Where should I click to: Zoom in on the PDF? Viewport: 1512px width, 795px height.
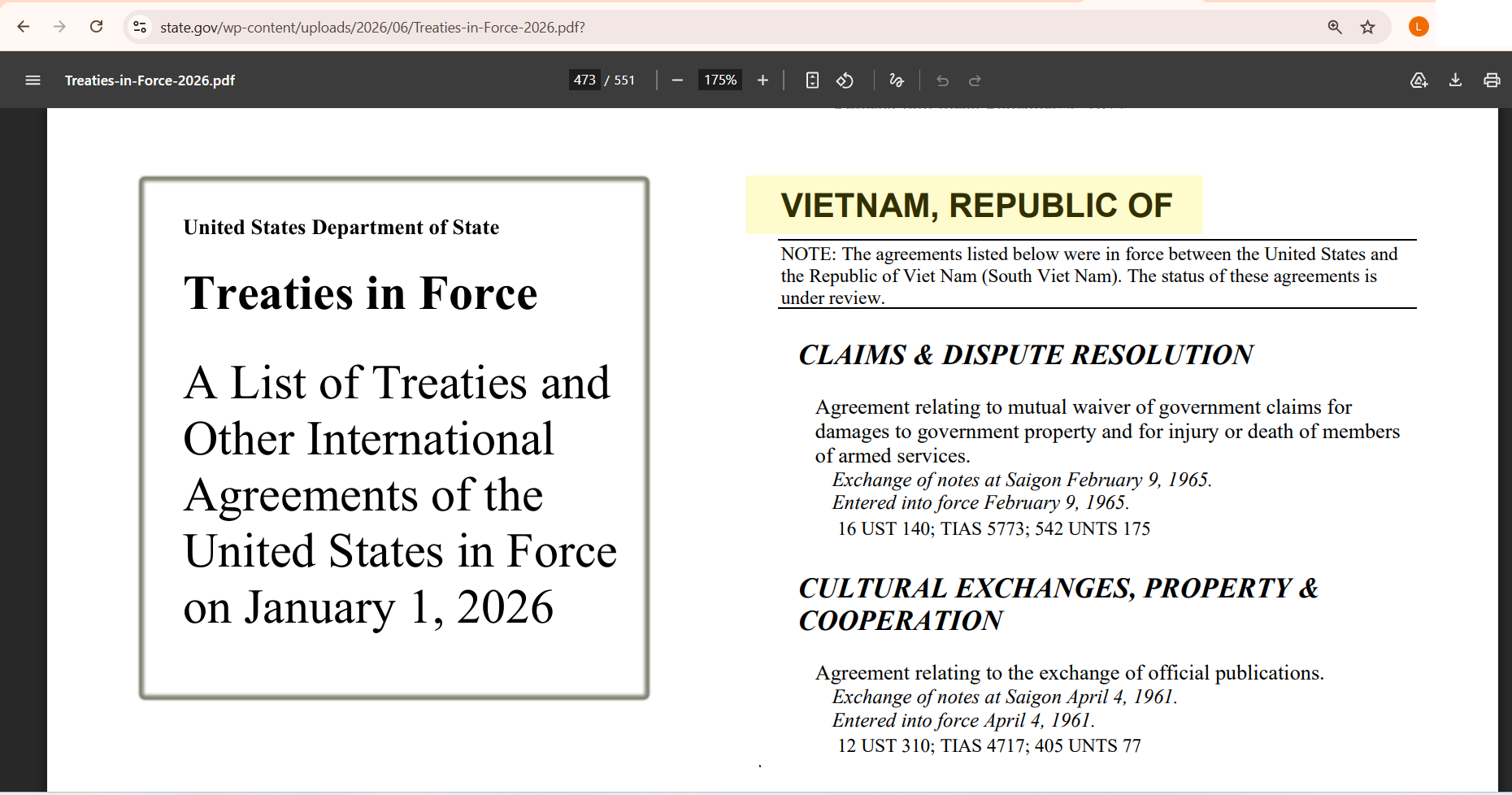[x=763, y=80]
